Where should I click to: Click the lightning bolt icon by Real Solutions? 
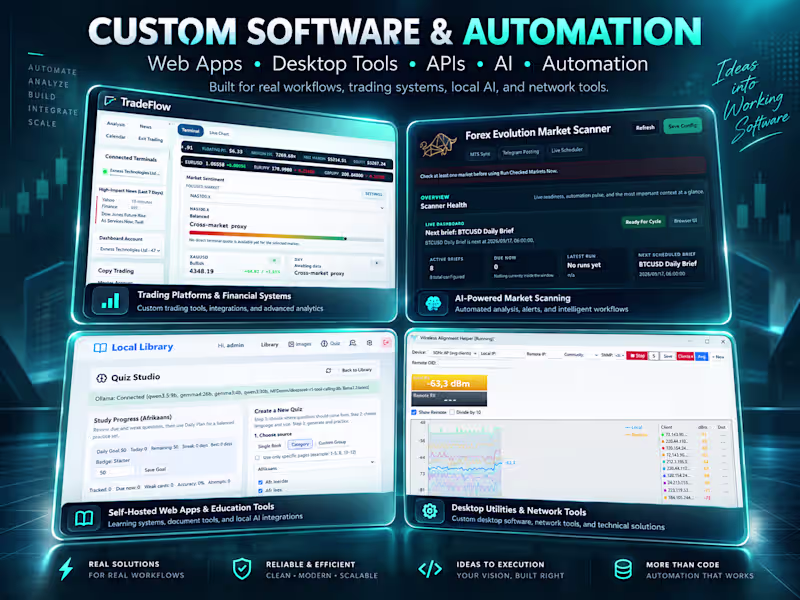pos(66,569)
